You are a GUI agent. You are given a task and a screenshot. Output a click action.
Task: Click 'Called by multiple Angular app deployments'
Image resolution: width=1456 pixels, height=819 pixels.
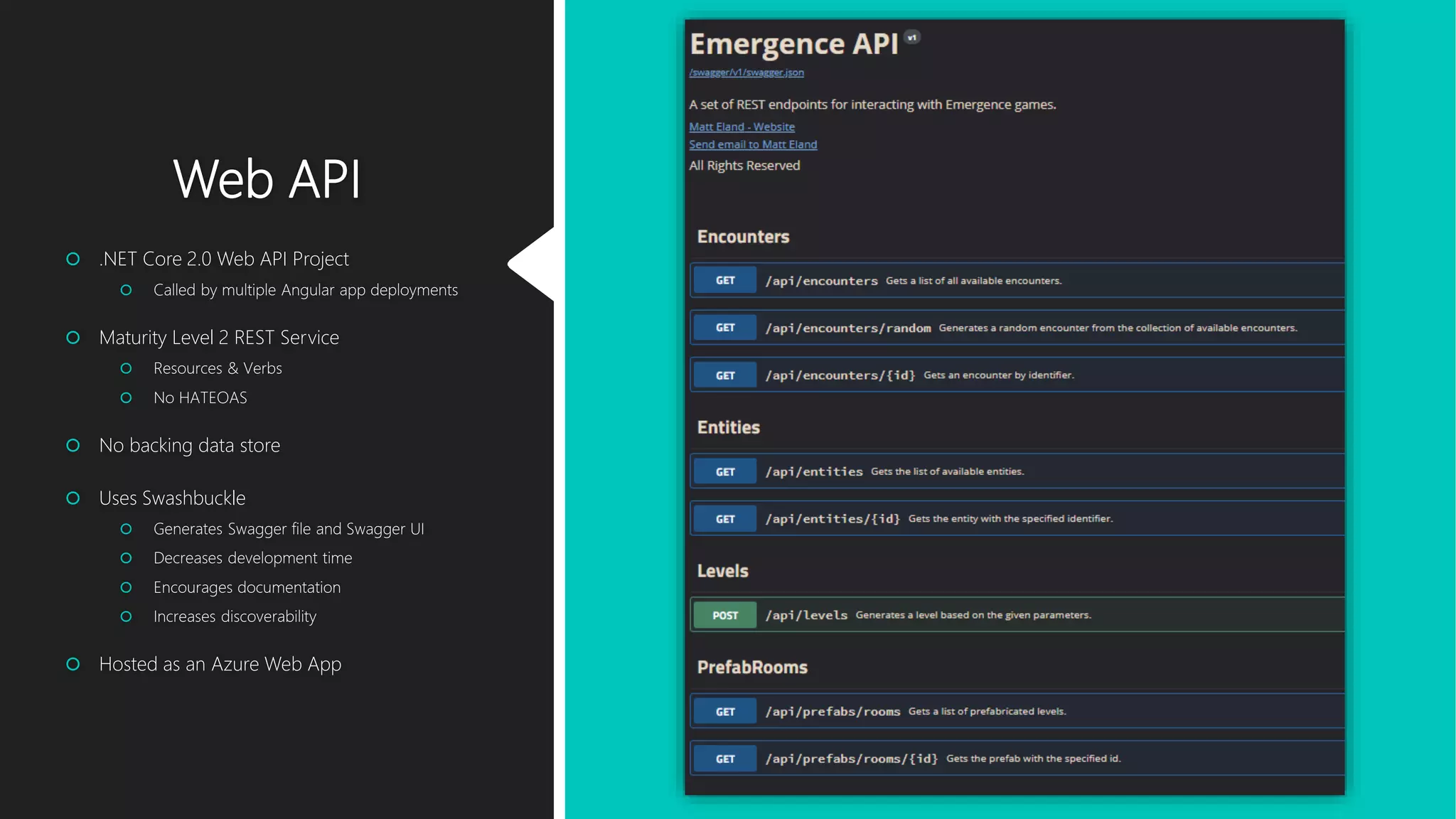pyautogui.click(x=306, y=290)
